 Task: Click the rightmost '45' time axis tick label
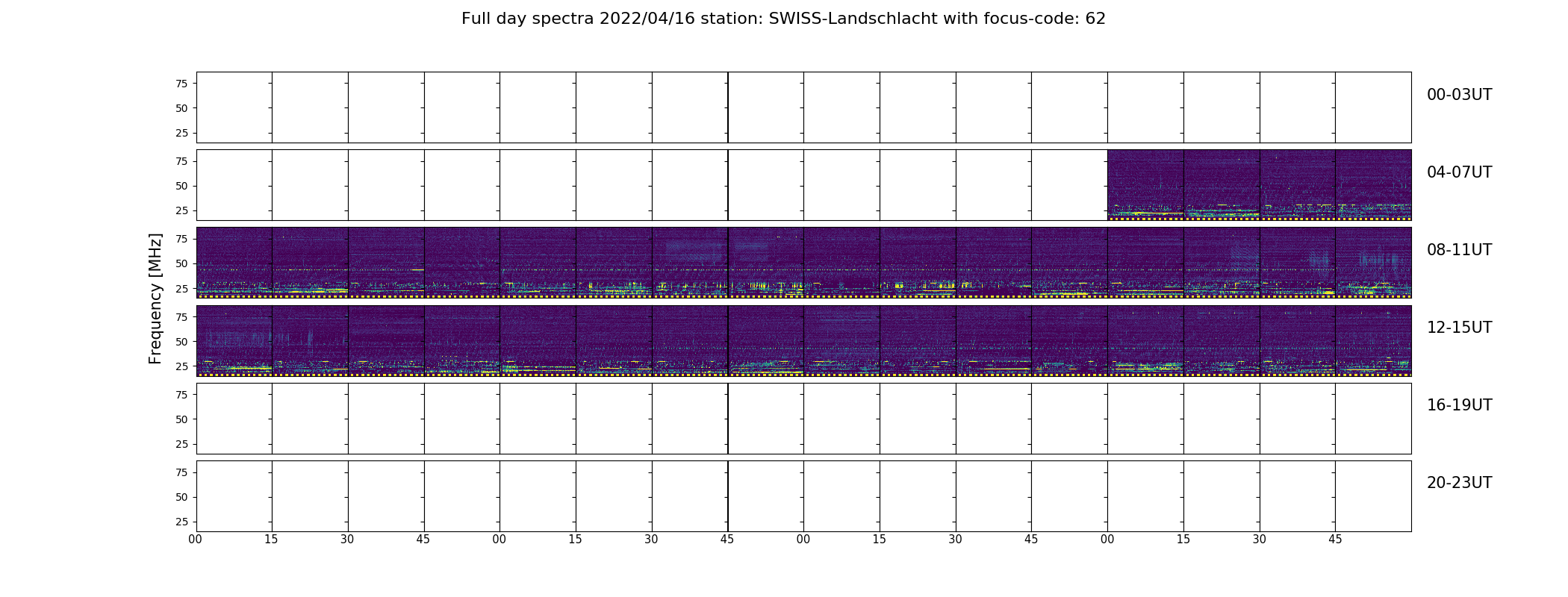(1335, 540)
